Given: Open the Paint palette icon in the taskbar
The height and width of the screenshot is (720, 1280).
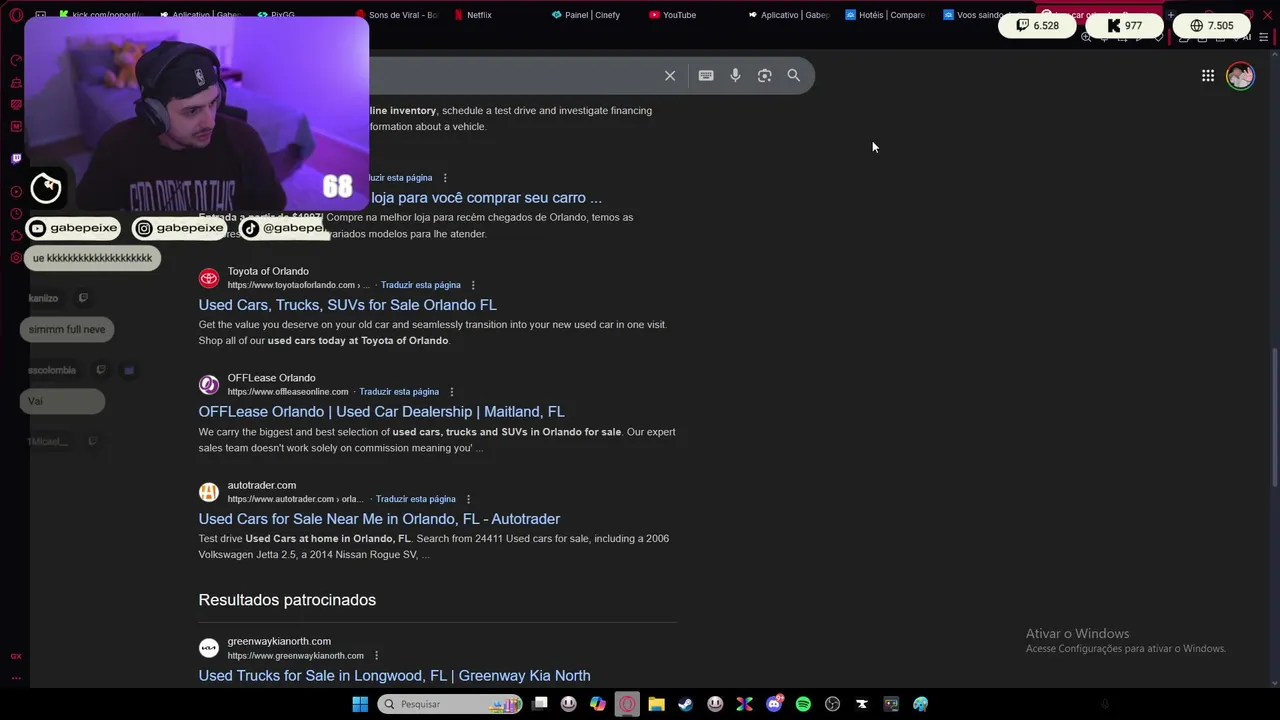Looking at the screenshot, I should coord(920,704).
